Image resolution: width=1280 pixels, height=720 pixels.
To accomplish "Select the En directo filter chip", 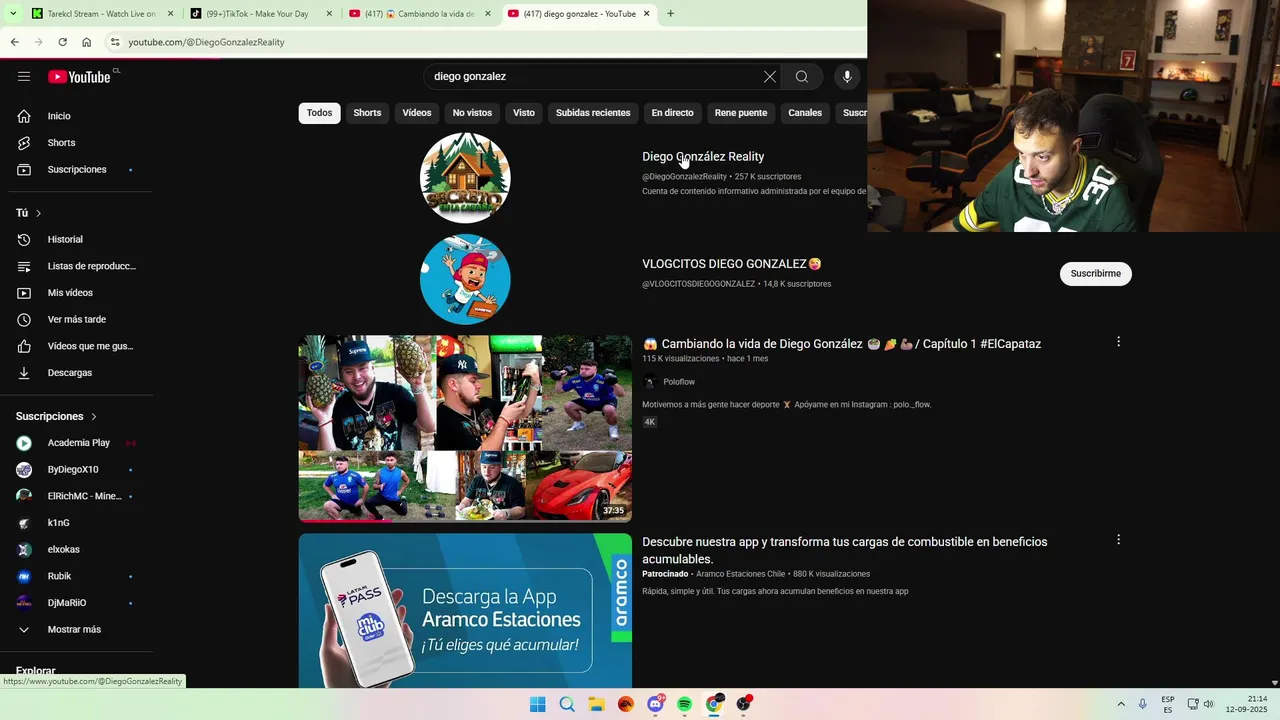I will [x=672, y=113].
